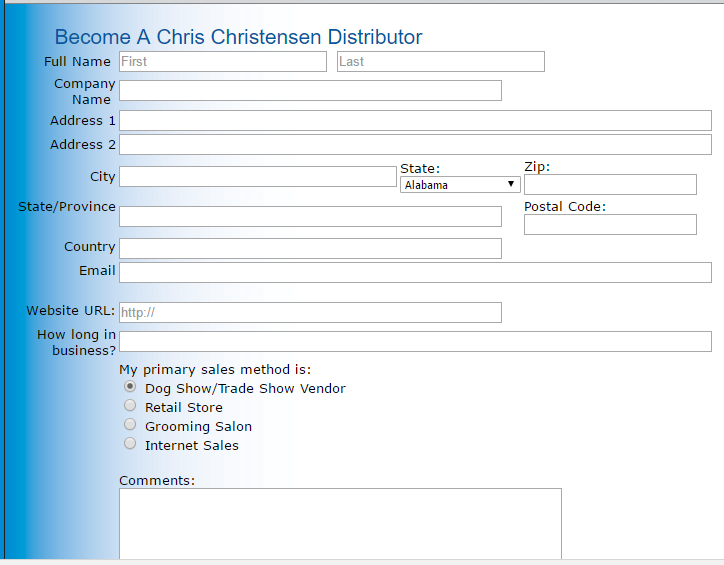Click the 'Company Name' label
This screenshot has height=565, width=724.
[x=84, y=91]
